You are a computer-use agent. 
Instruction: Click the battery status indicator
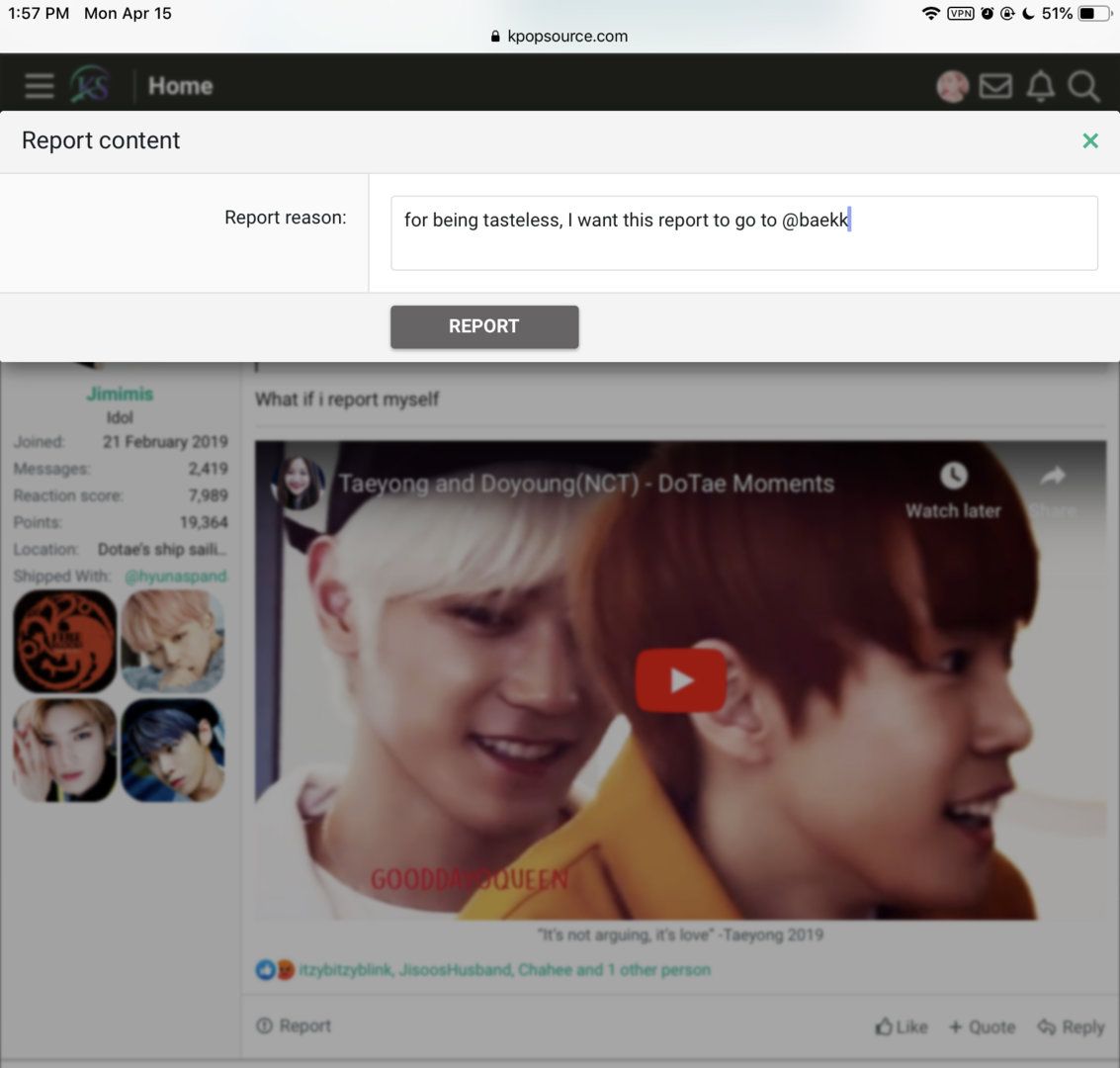[x=1093, y=14]
